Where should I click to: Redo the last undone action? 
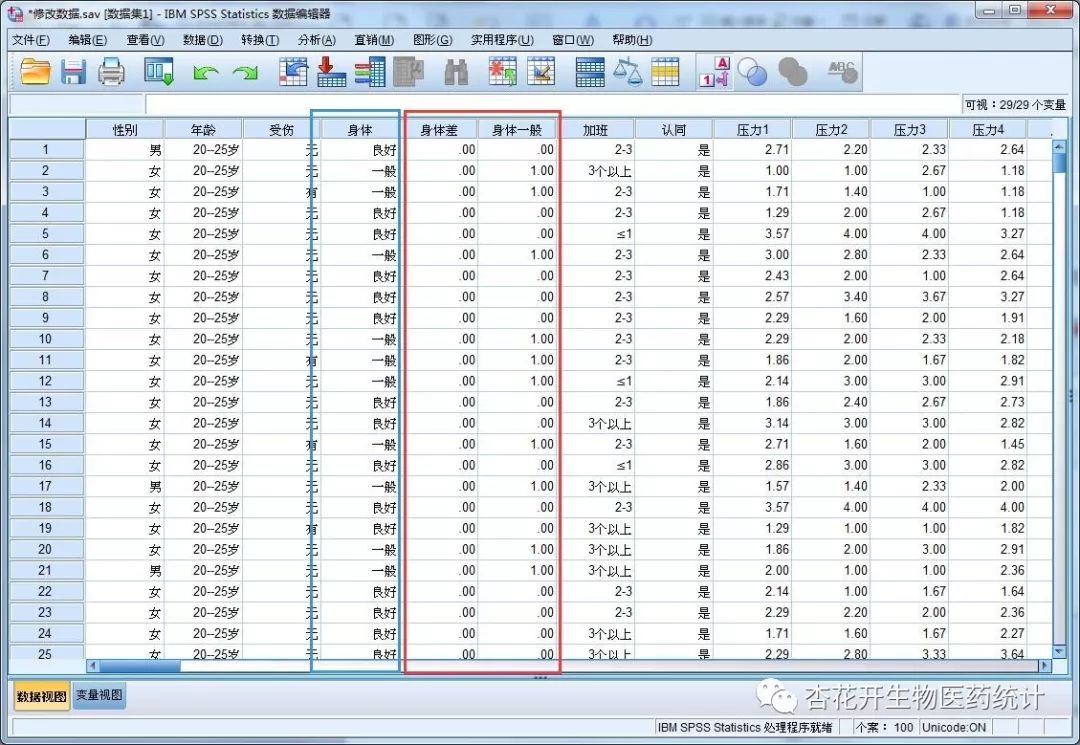pyautogui.click(x=245, y=71)
